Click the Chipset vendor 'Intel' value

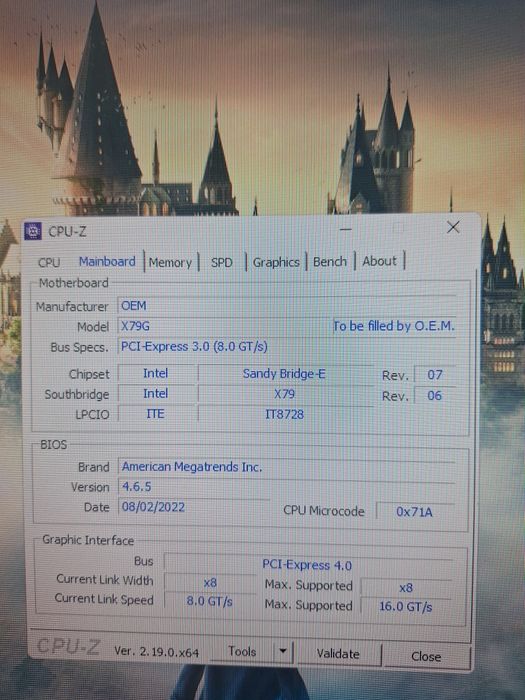coord(156,373)
